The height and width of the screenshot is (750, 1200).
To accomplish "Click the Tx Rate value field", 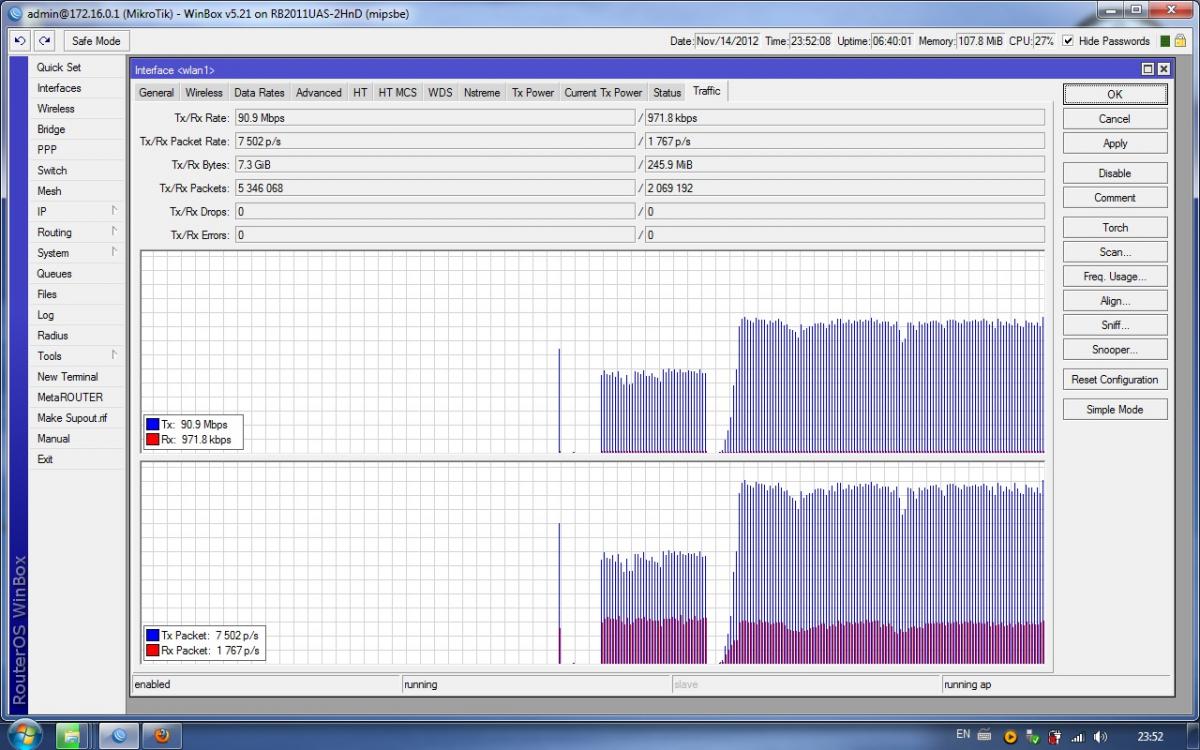I will click(x=434, y=118).
